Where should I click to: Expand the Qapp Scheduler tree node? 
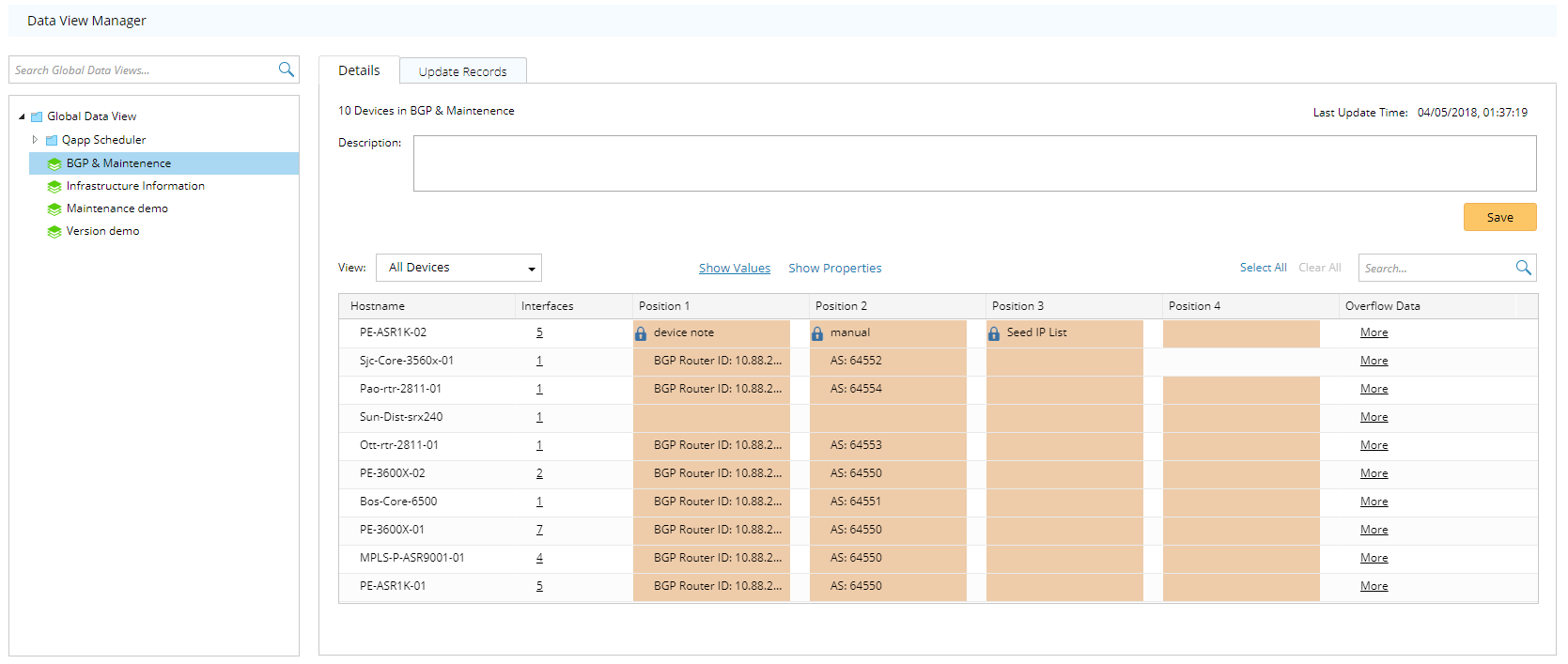pyautogui.click(x=35, y=140)
